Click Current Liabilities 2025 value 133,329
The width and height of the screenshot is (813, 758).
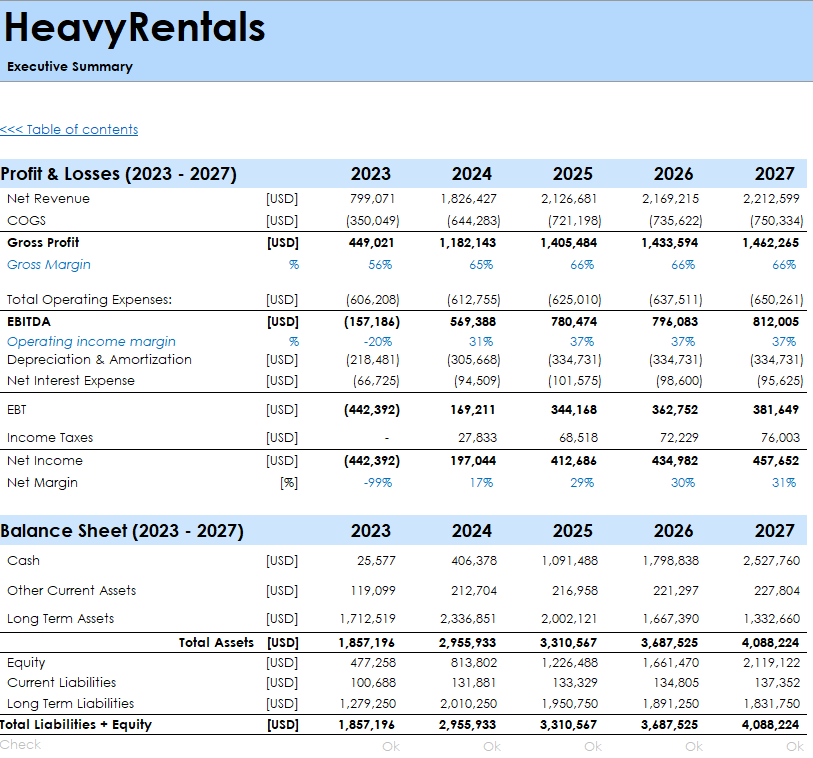(575, 682)
